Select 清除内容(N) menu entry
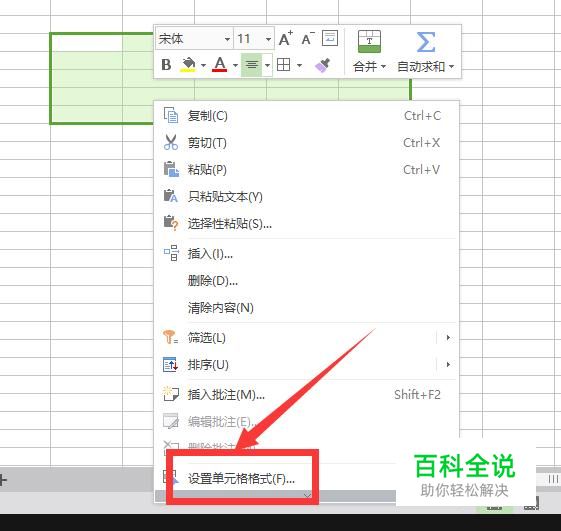The image size is (561, 531). tap(306, 307)
